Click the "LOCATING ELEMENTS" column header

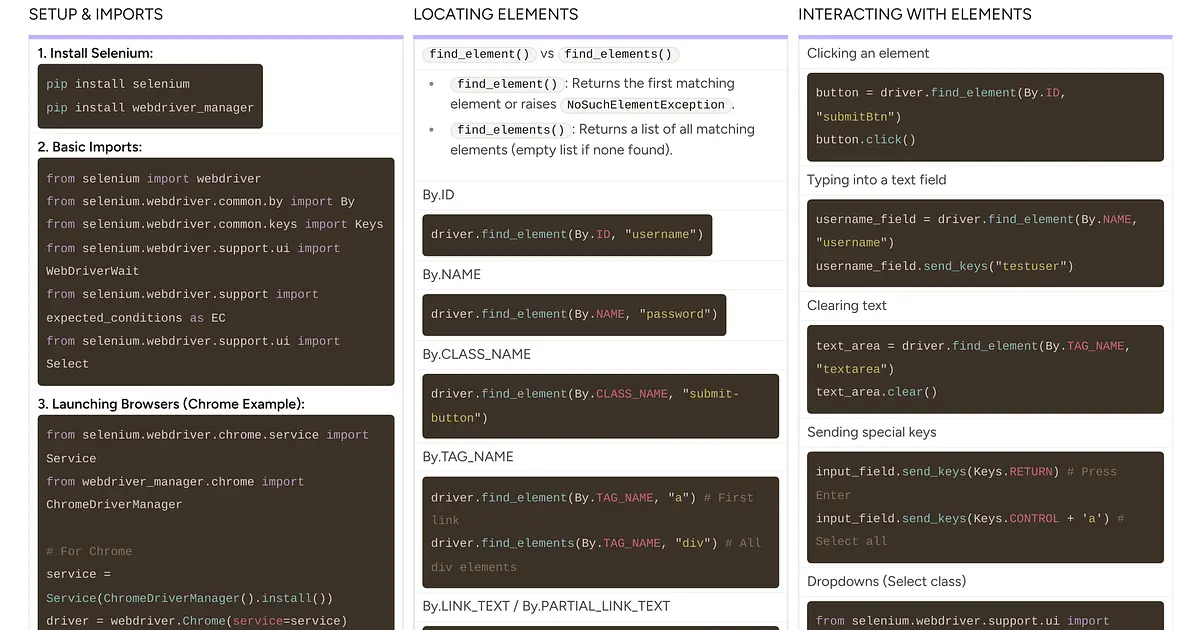[x=496, y=14]
